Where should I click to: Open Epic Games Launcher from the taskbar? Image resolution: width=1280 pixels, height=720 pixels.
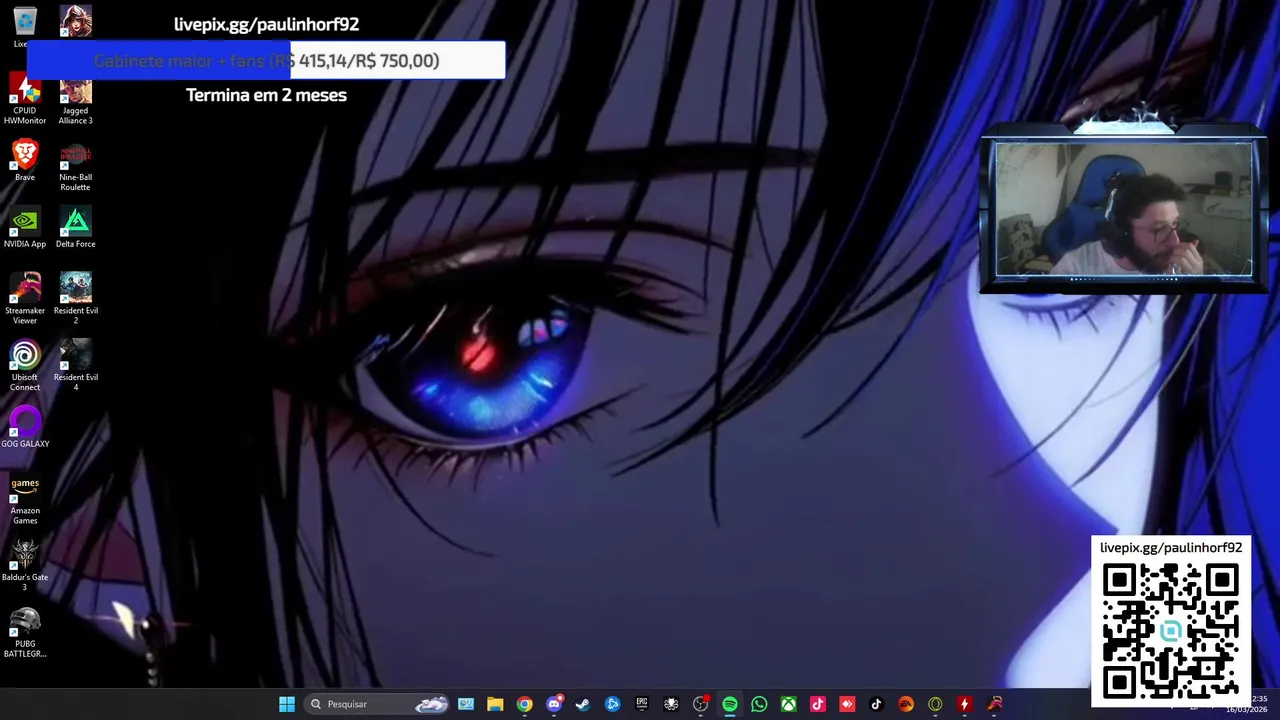642,704
